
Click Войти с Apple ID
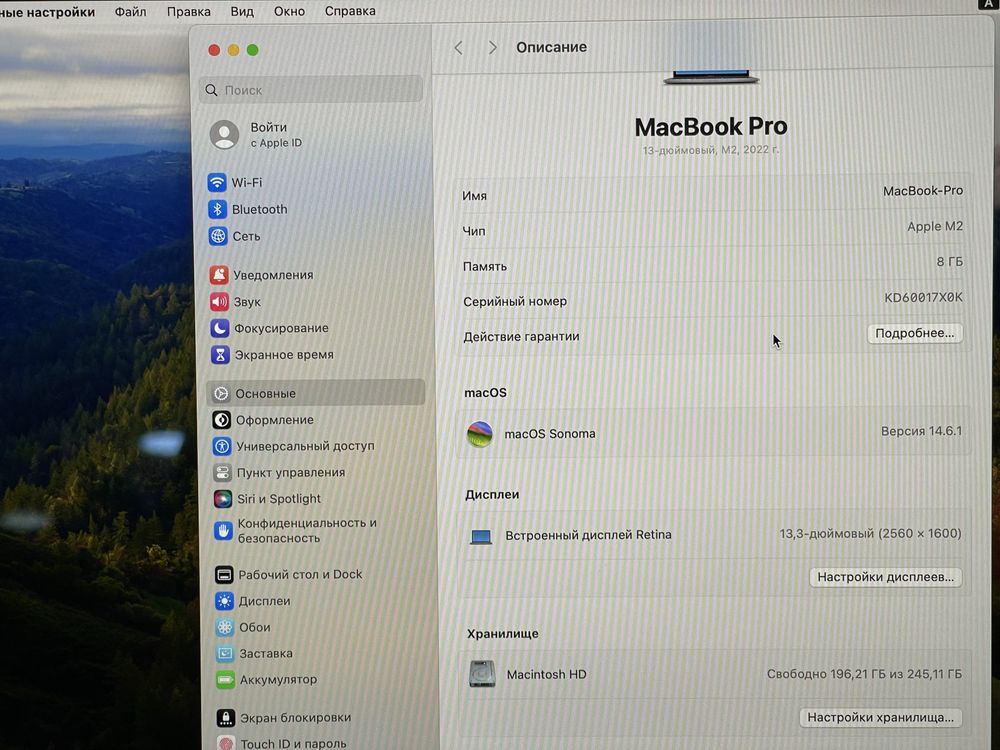tap(276, 135)
